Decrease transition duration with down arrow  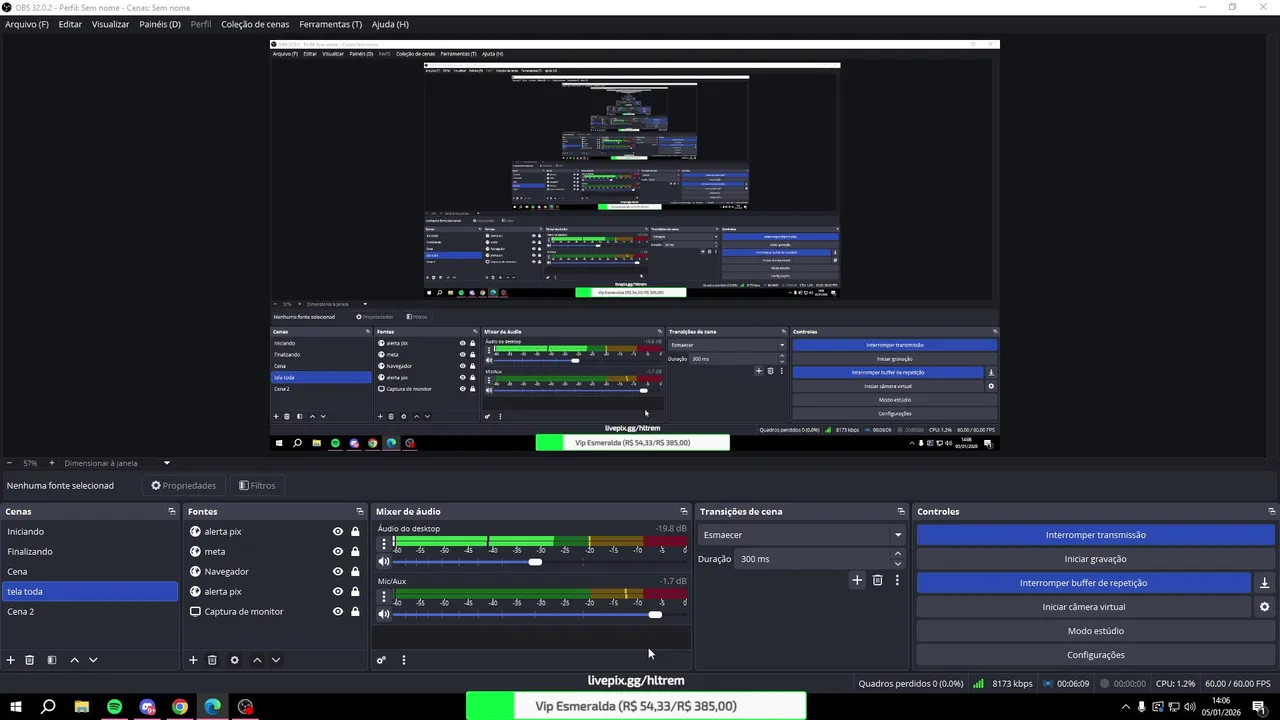pyautogui.click(x=897, y=564)
